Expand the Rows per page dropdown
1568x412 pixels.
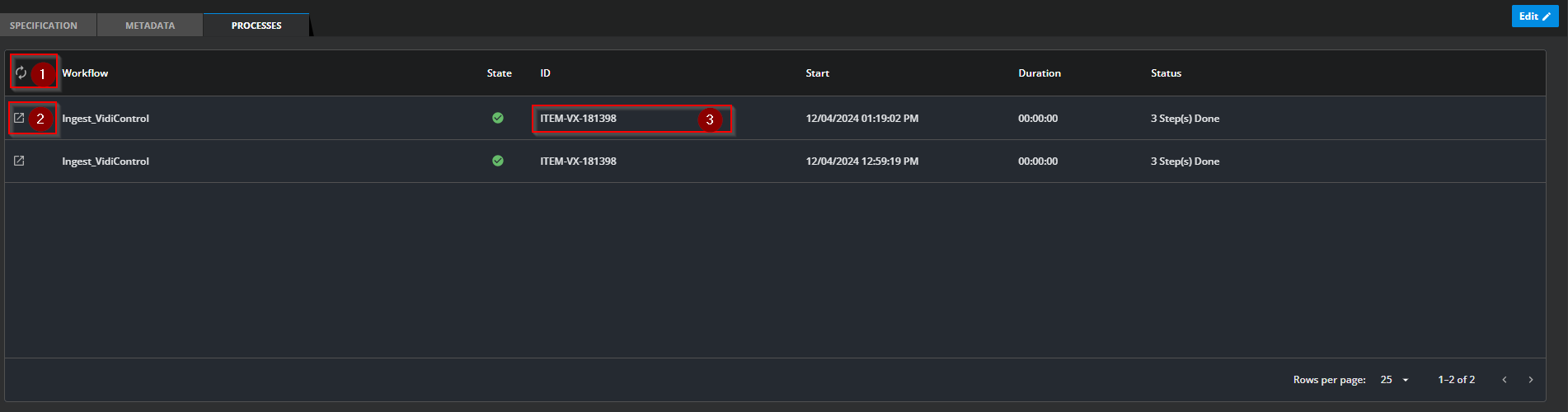(x=1395, y=380)
